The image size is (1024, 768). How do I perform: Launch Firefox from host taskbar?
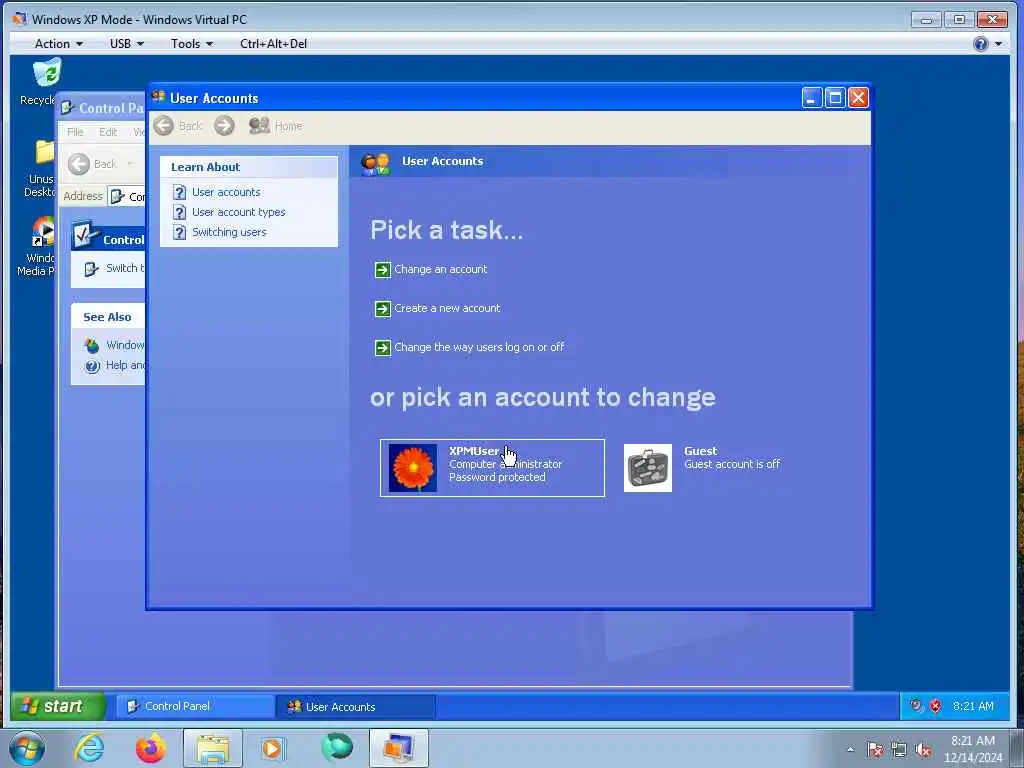click(151, 748)
